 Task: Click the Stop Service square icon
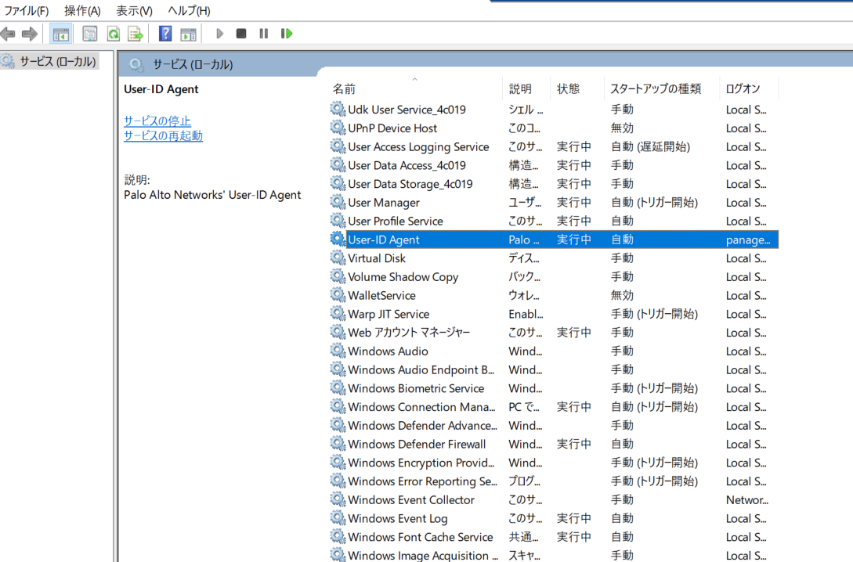click(241, 34)
